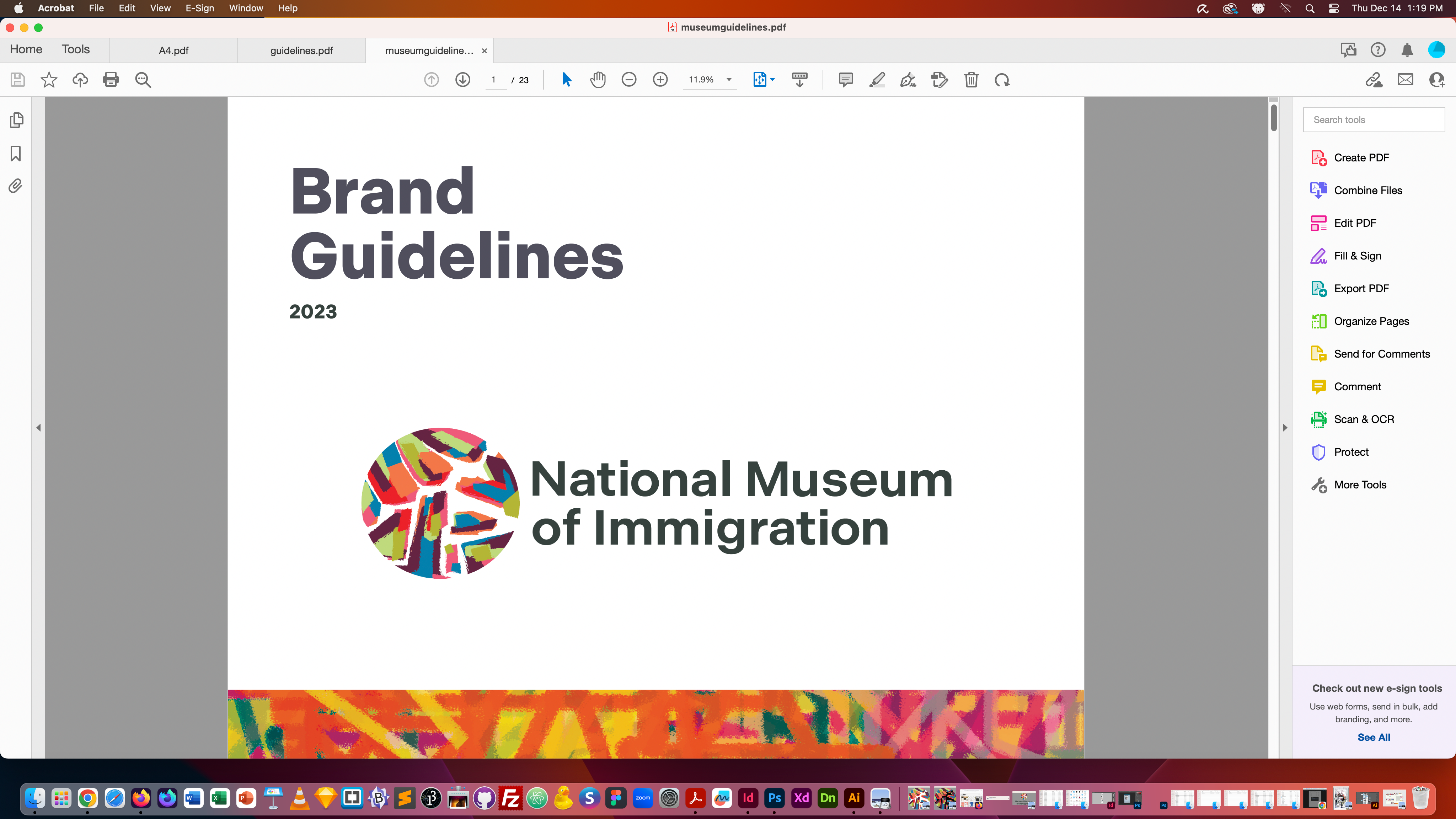Open the E-Sign menu
The width and height of the screenshot is (1456, 819).
[199, 8]
